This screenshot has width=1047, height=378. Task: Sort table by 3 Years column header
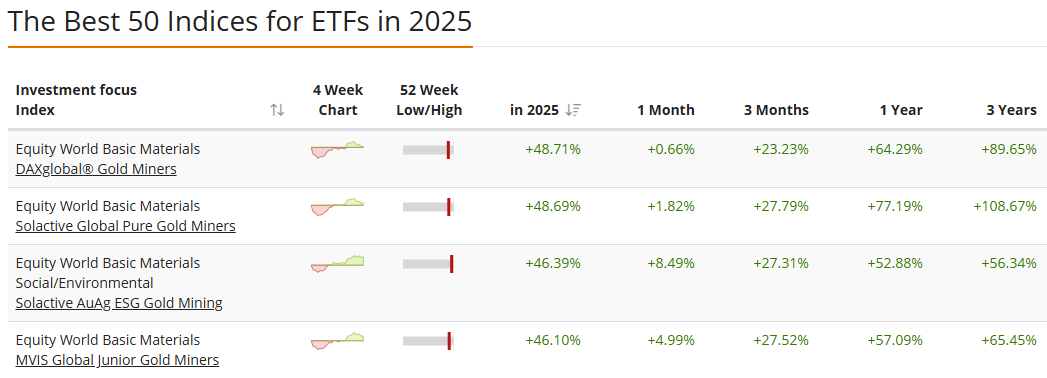click(x=1010, y=110)
